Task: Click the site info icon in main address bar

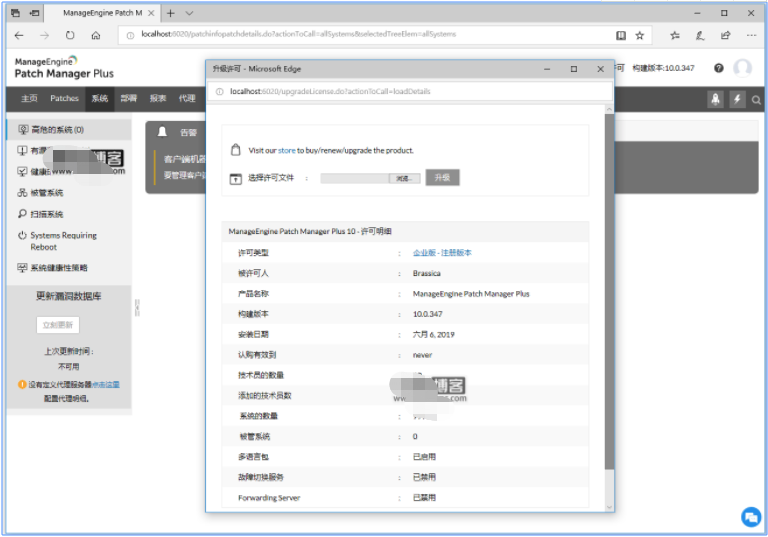Action: 130,35
